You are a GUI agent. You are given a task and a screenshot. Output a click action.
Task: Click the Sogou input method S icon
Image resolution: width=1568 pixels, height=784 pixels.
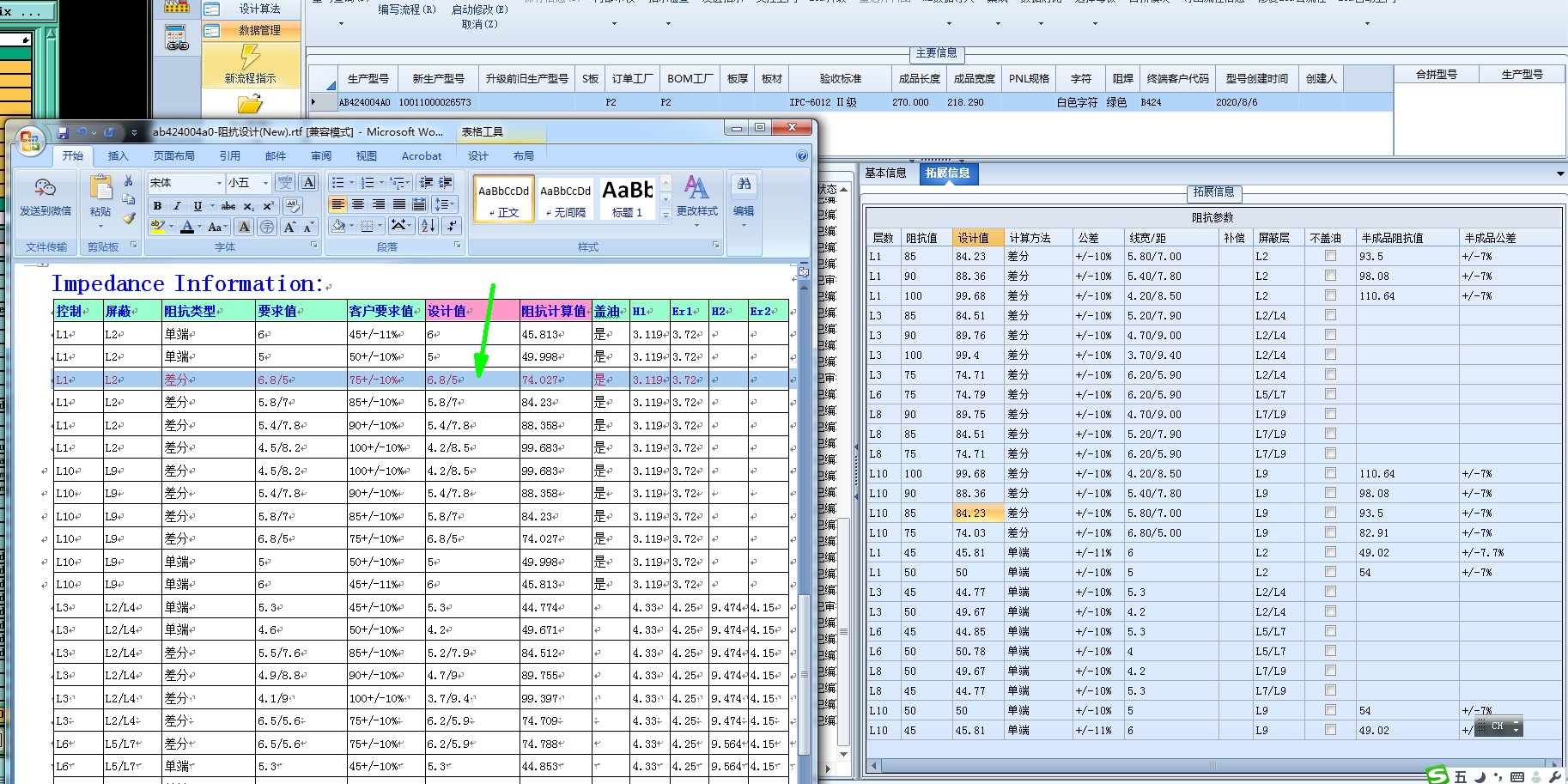(x=1437, y=775)
